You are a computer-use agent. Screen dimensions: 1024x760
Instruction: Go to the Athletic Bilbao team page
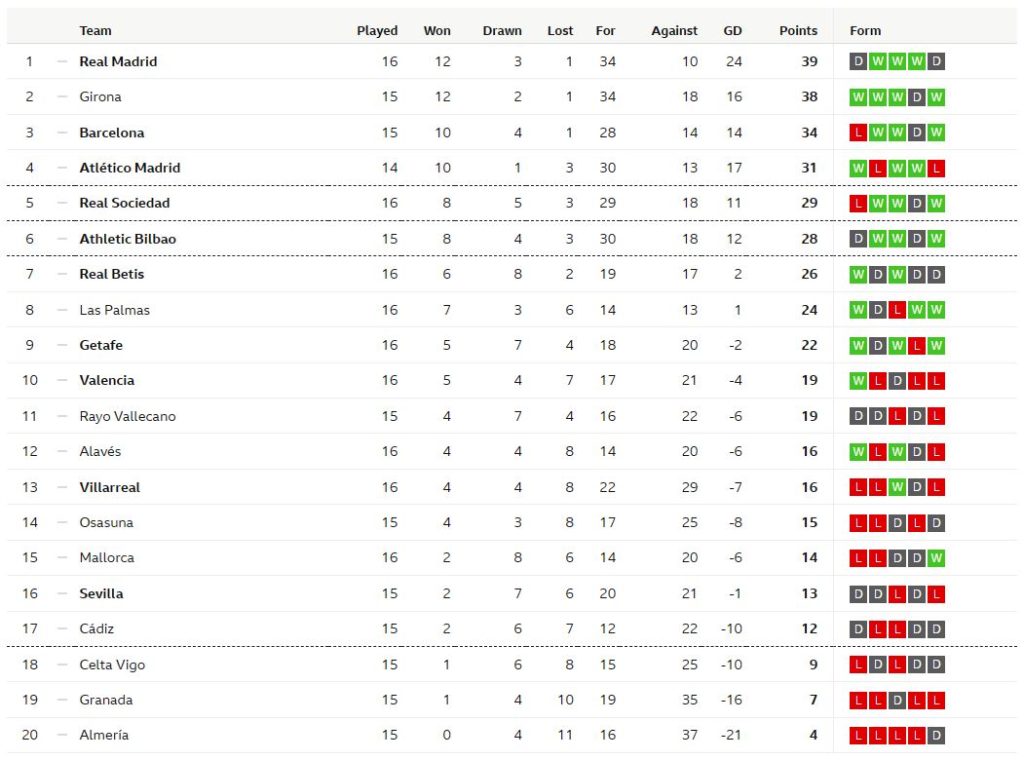click(127, 239)
